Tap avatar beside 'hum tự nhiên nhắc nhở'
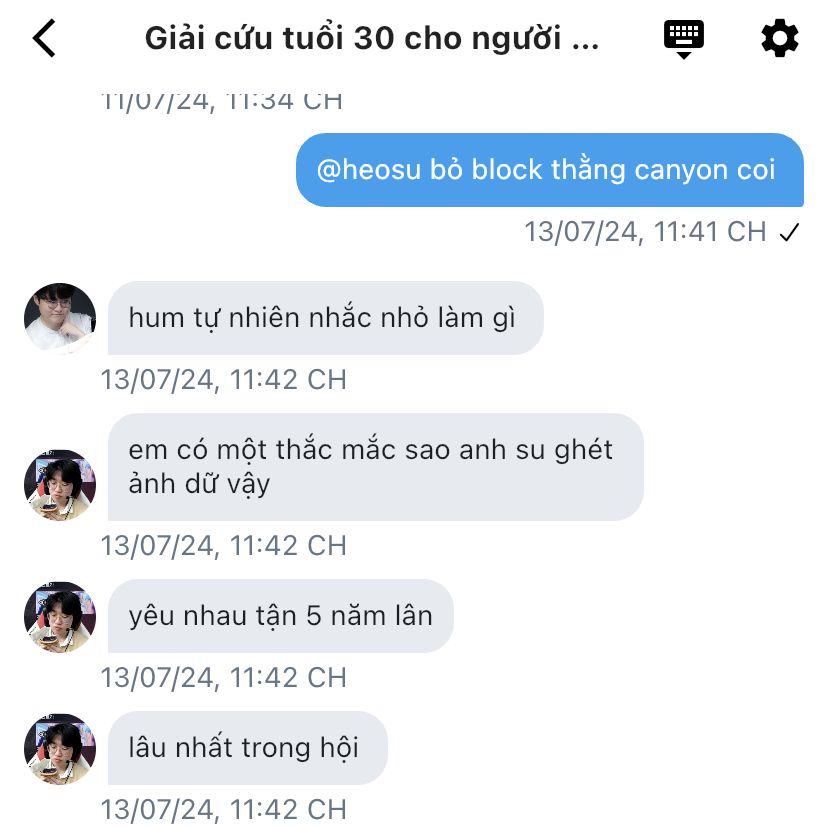The image size is (828, 826). click(x=60, y=318)
